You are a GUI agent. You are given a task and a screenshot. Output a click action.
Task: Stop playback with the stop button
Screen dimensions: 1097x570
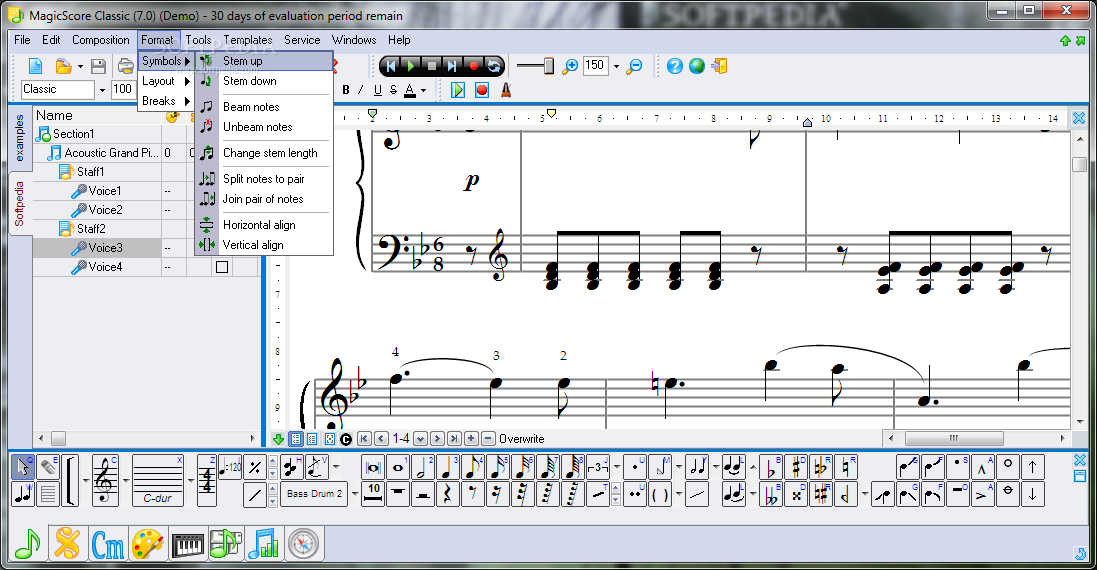(x=432, y=66)
